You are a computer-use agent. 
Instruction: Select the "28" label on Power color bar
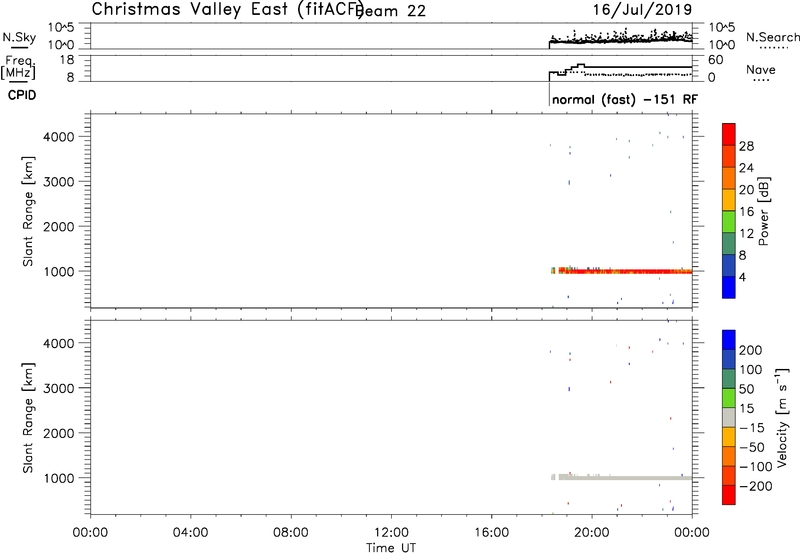tap(746, 146)
